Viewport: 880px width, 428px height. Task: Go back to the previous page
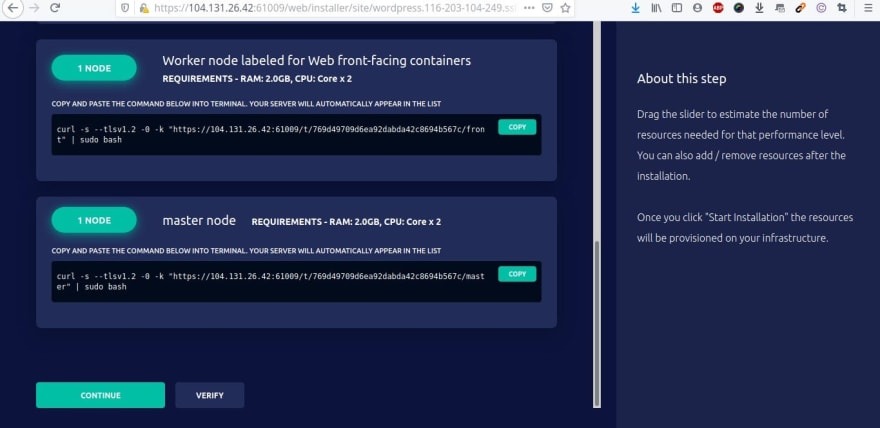12,8
